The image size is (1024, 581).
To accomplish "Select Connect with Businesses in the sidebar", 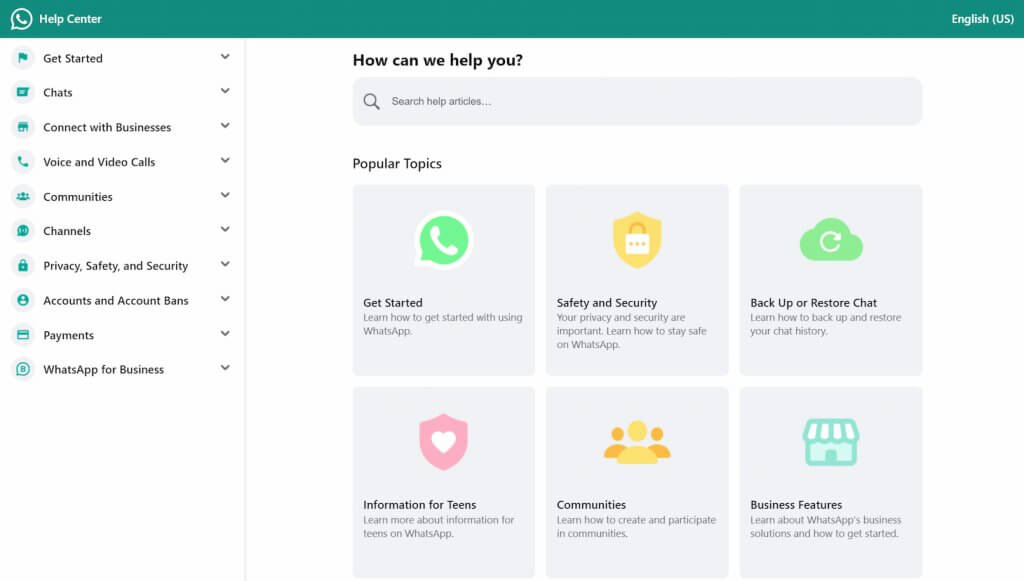I will tap(106, 127).
